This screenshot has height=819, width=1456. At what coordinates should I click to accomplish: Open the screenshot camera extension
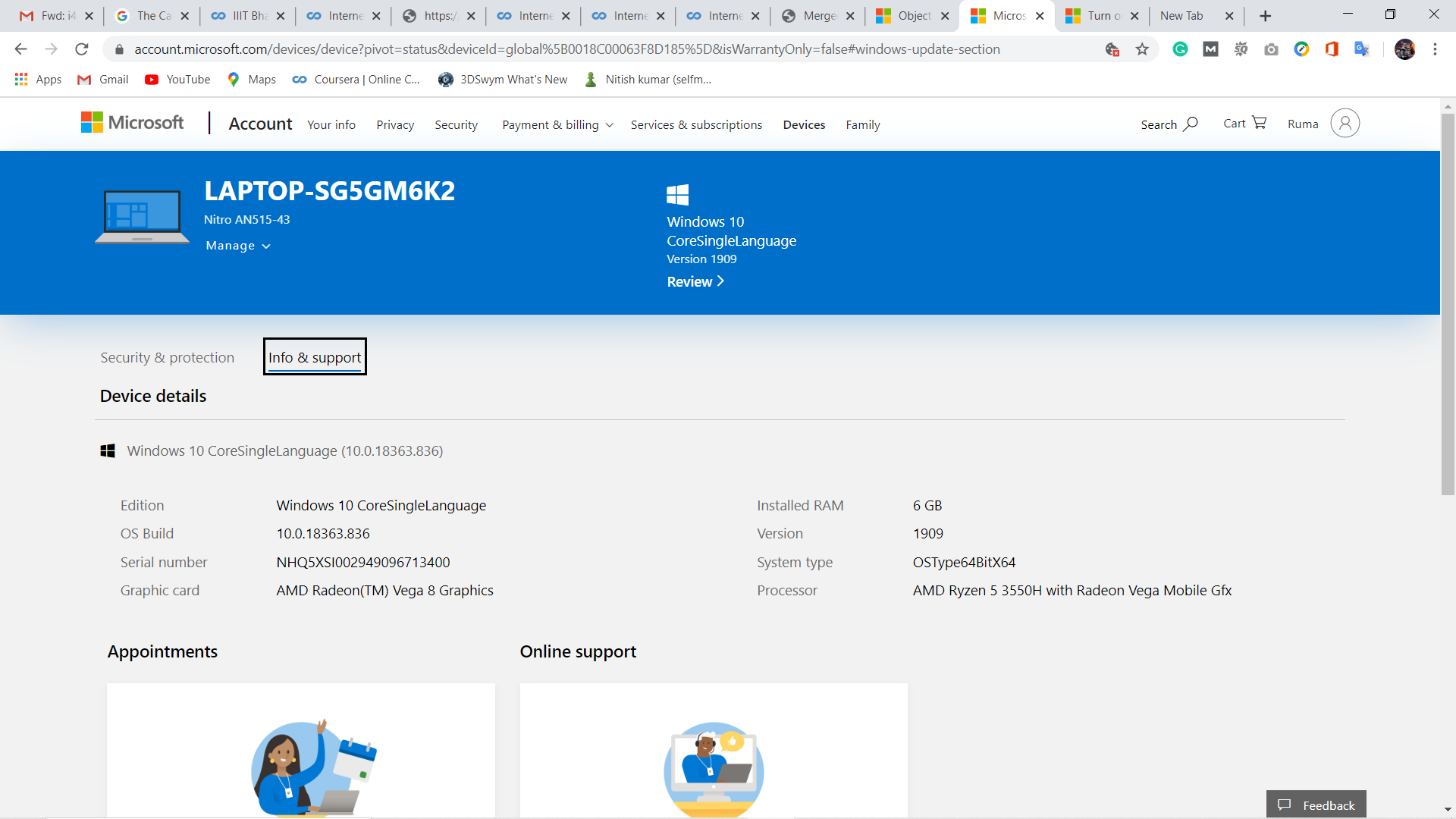1272,49
